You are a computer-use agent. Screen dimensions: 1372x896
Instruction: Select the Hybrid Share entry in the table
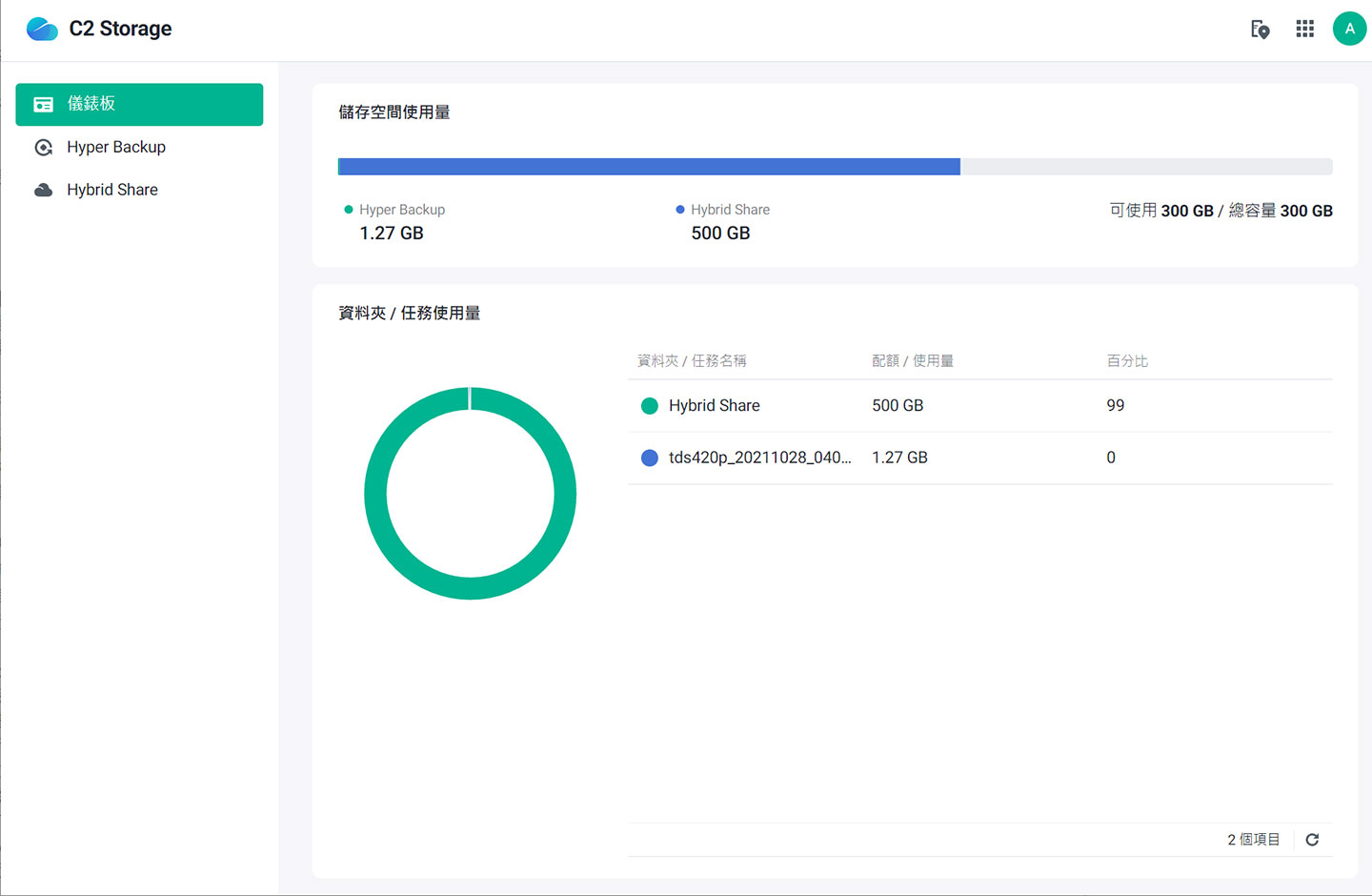pyautogui.click(x=714, y=405)
